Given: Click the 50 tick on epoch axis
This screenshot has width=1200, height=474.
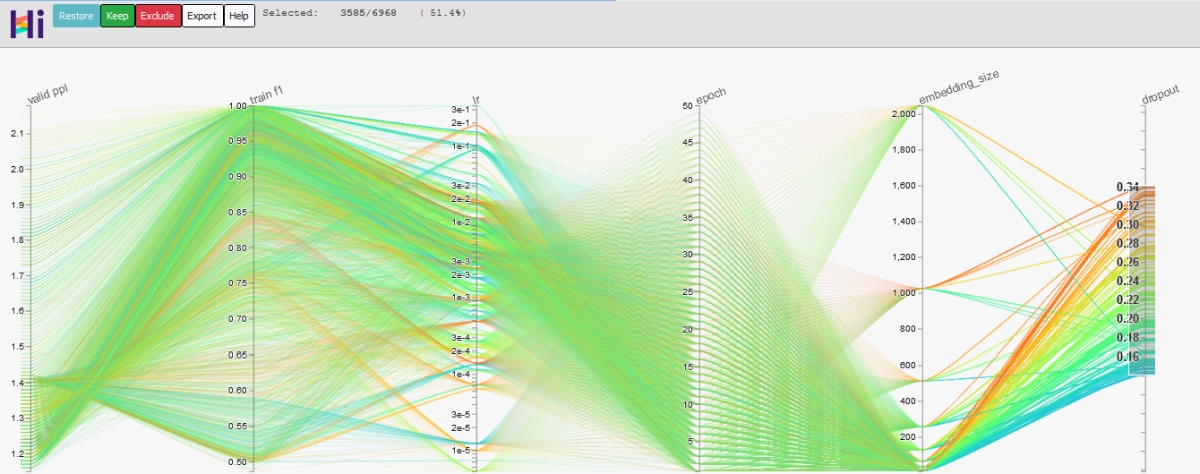Looking at the screenshot, I should (687, 105).
